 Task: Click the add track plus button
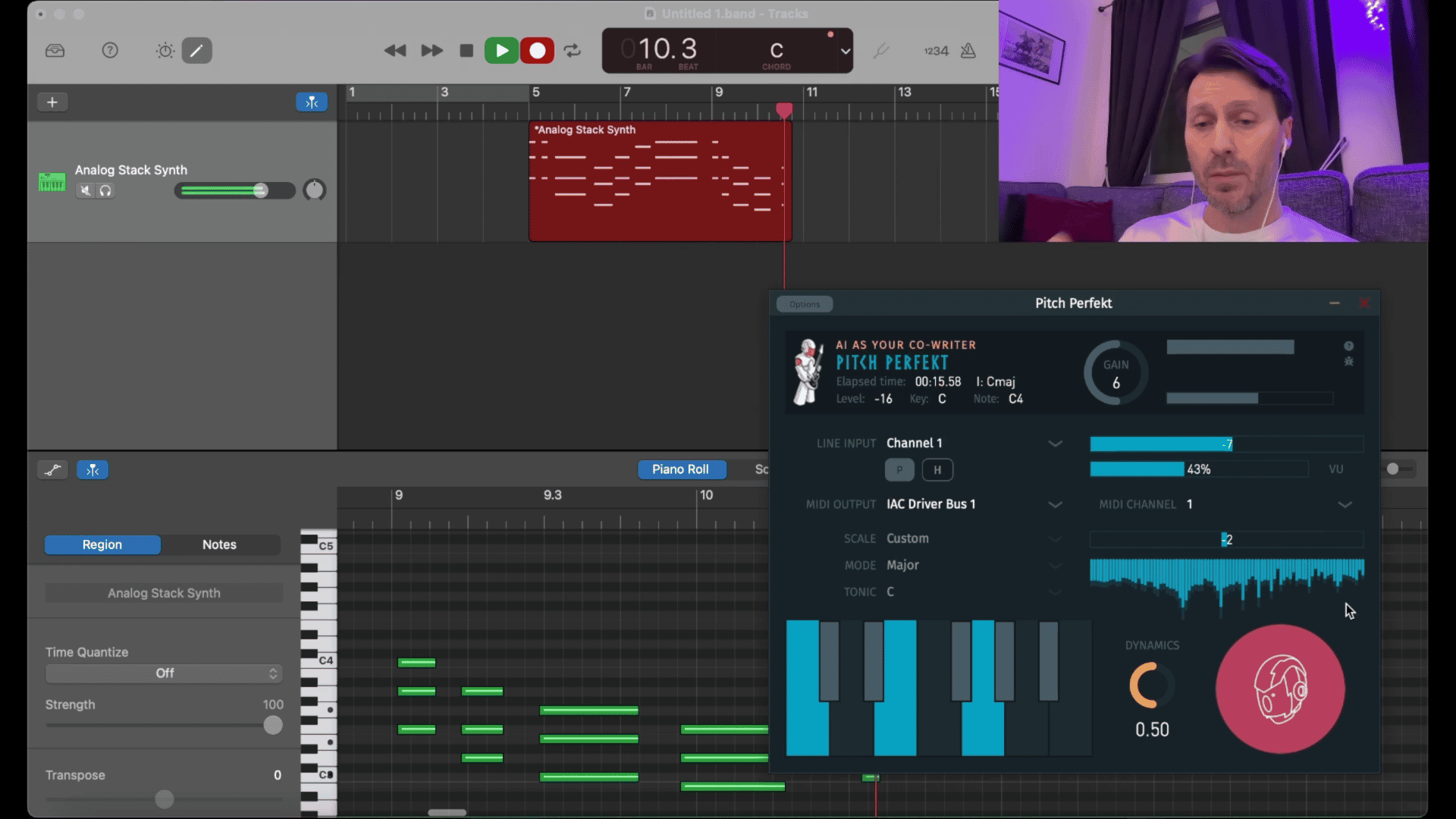click(52, 102)
